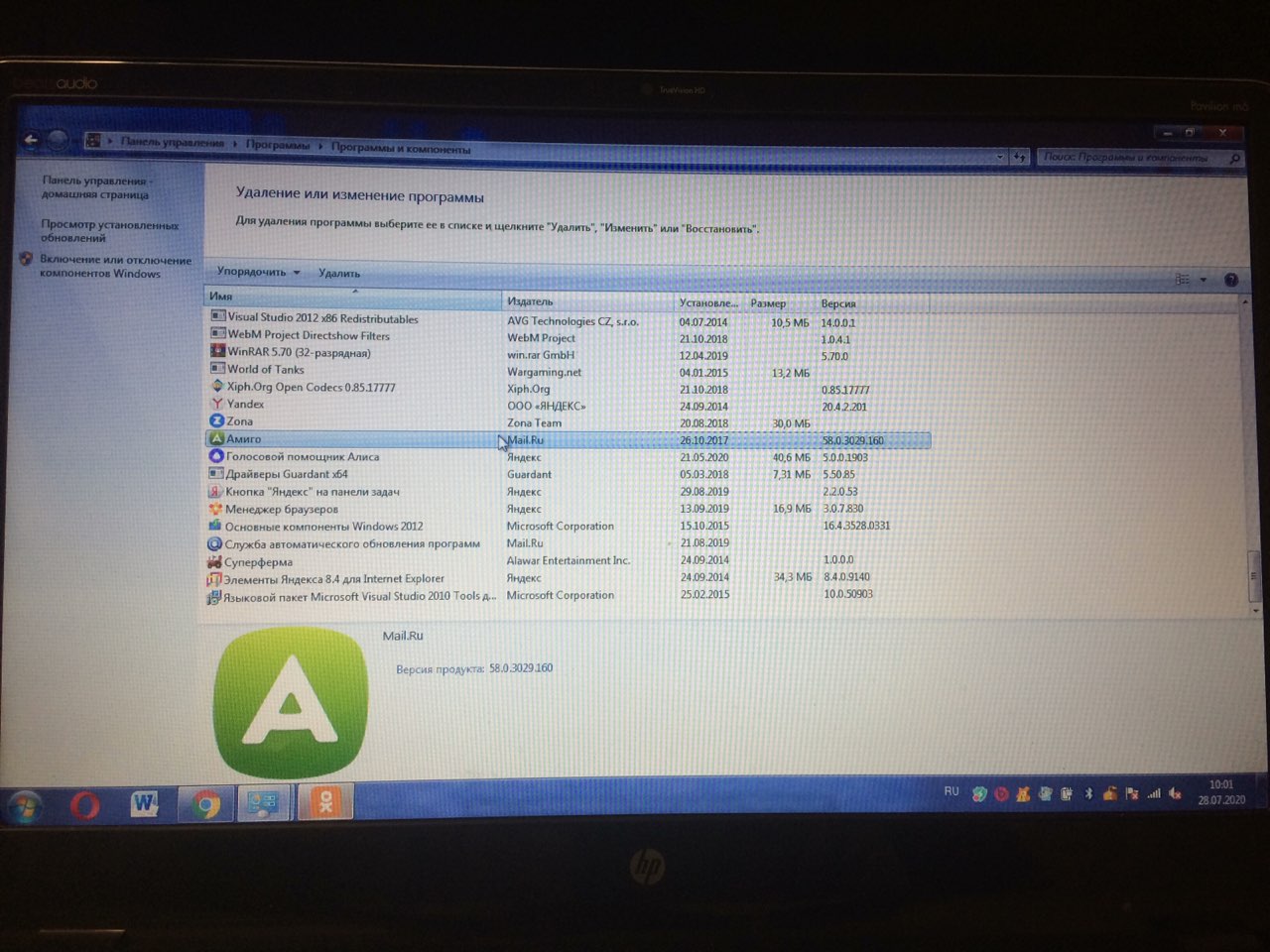Click Wargaming.net publisher cell
1270x952 pixels.
click(x=544, y=372)
